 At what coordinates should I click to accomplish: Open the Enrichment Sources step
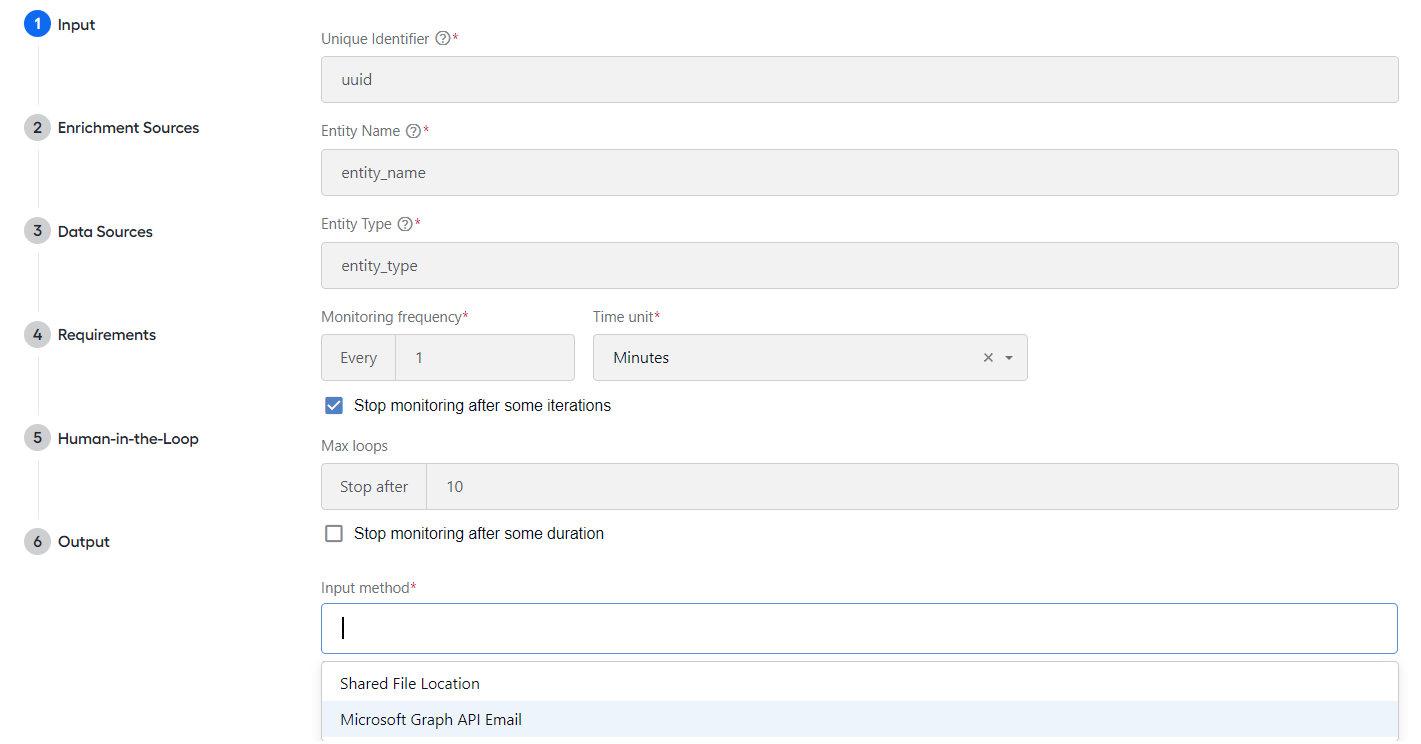click(128, 128)
